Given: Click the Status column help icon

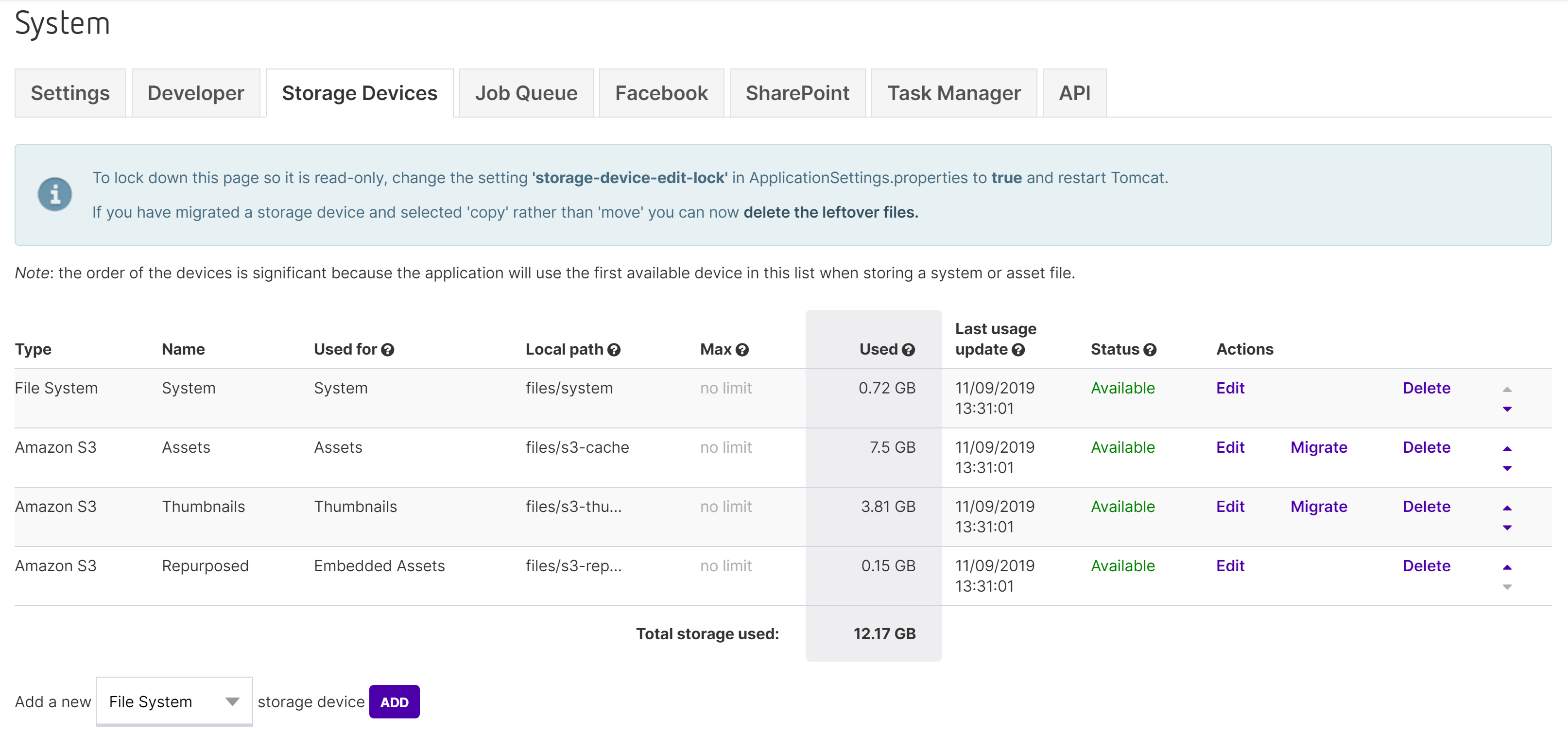Looking at the screenshot, I should click(x=1150, y=350).
